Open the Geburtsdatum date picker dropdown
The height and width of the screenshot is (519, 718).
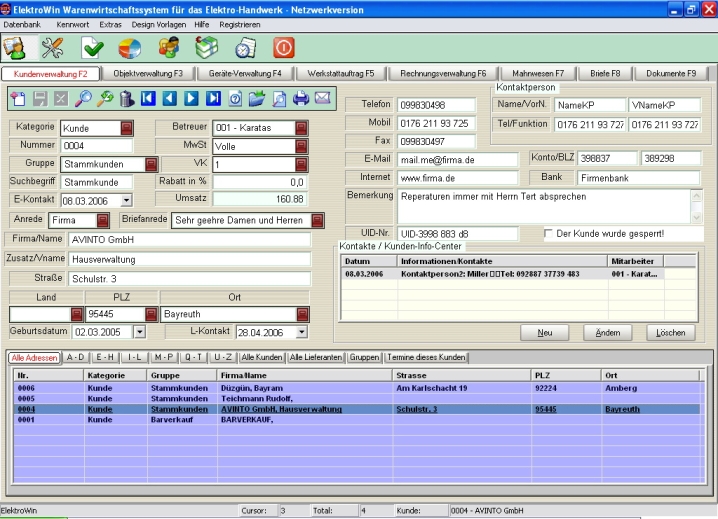tap(139, 331)
